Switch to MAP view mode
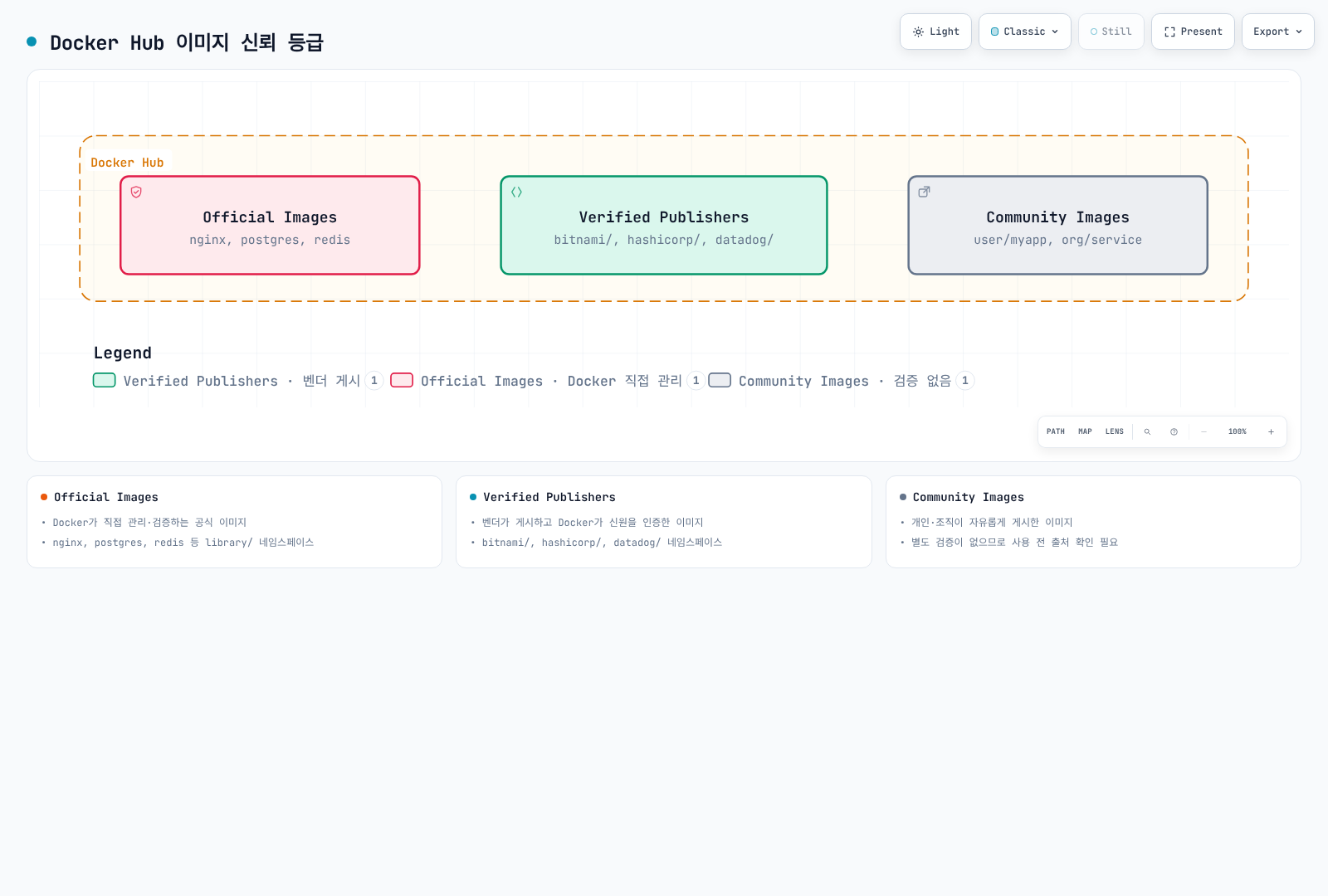 1085,431
